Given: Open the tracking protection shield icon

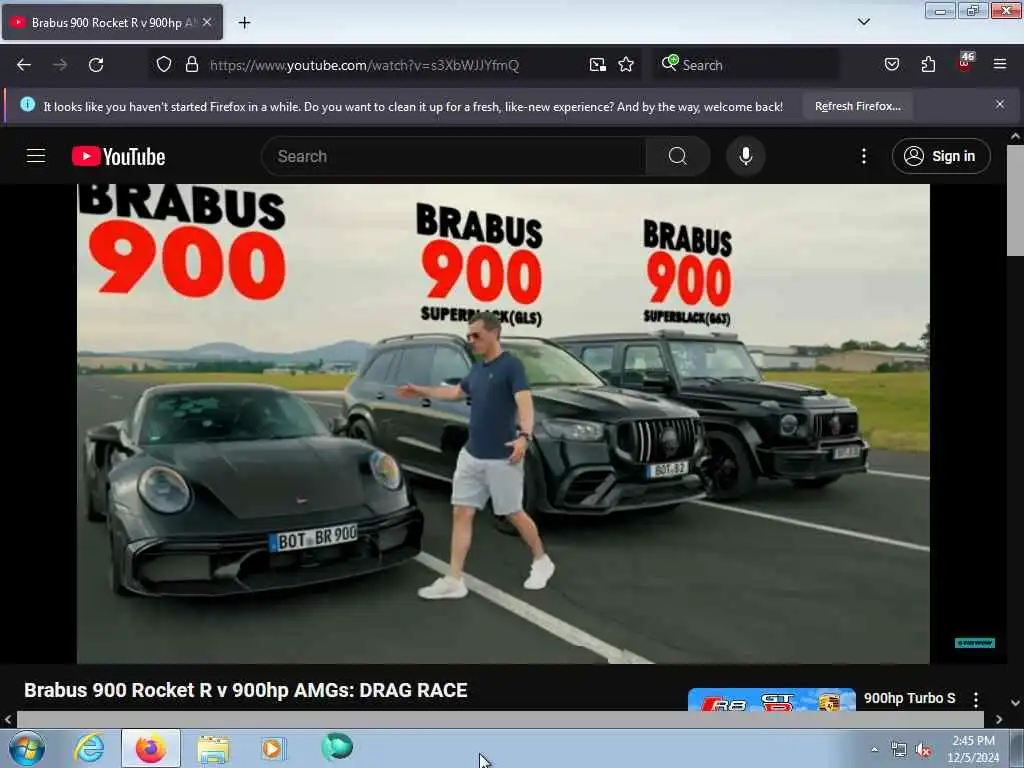Looking at the screenshot, I should point(164,65).
